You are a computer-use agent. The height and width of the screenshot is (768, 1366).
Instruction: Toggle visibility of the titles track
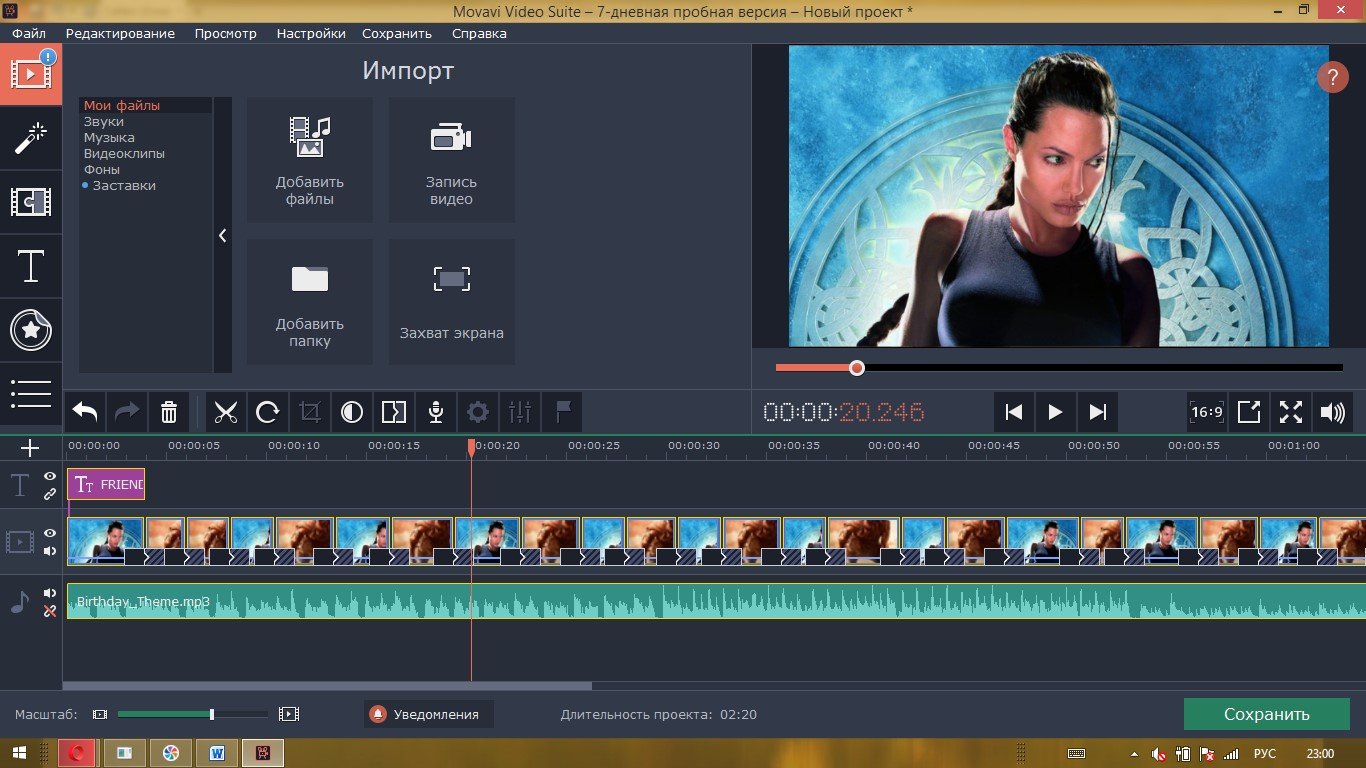click(50, 477)
